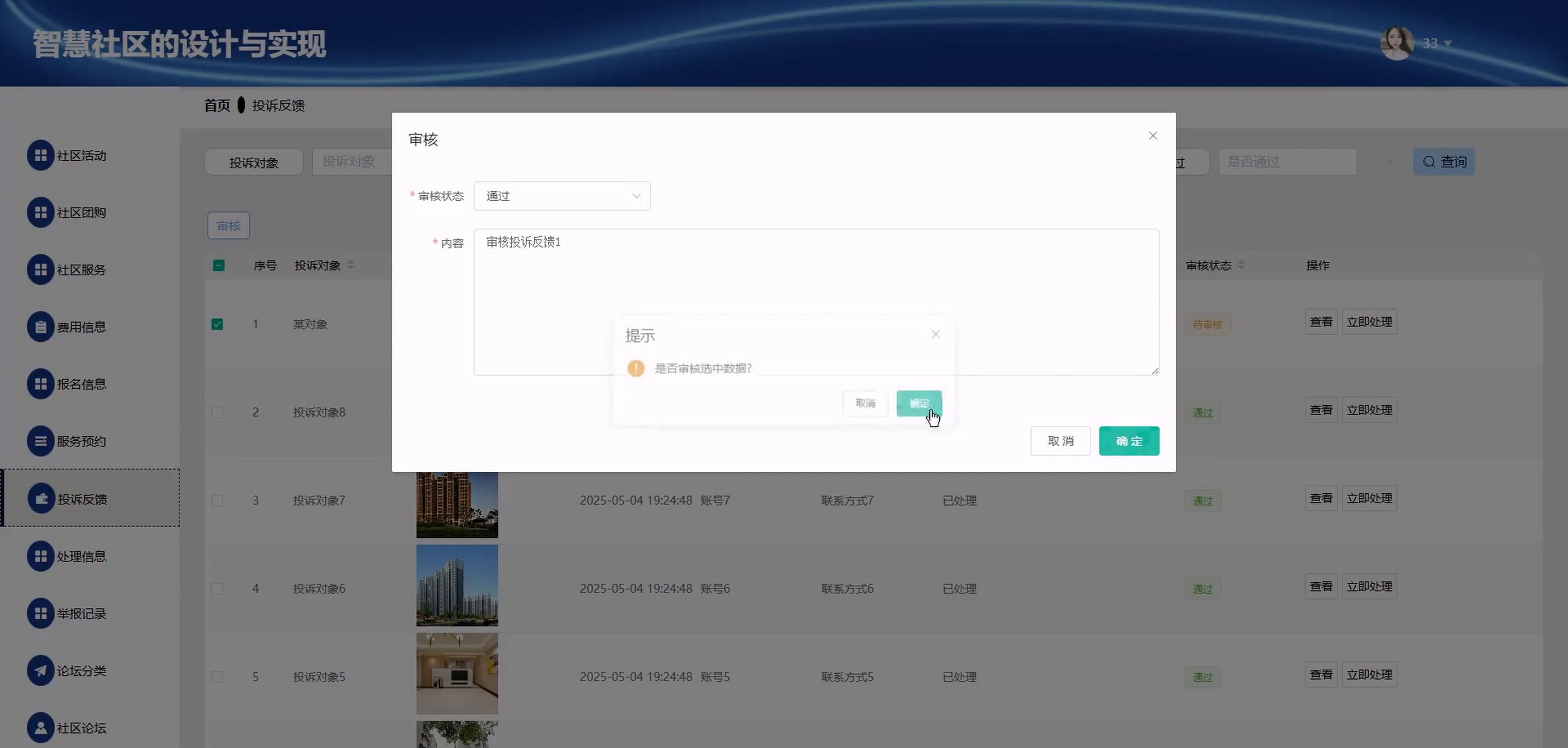This screenshot has height=748, width=1568.
Task: Click the 举报记录 sidebar icon
Action: pyautogui.click(x=40, y=613)
